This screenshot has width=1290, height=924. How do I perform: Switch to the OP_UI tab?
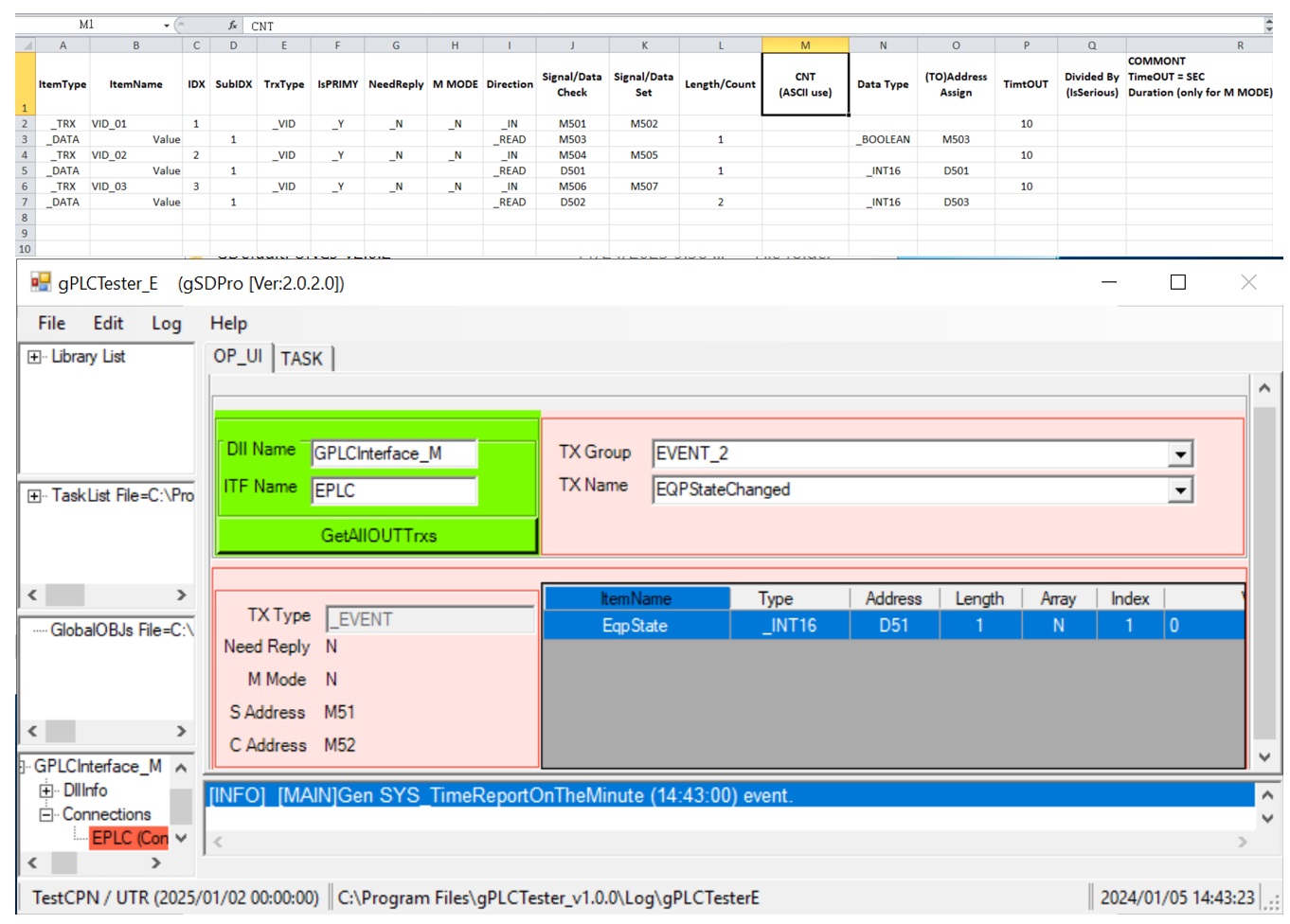(x=238, y=357)
